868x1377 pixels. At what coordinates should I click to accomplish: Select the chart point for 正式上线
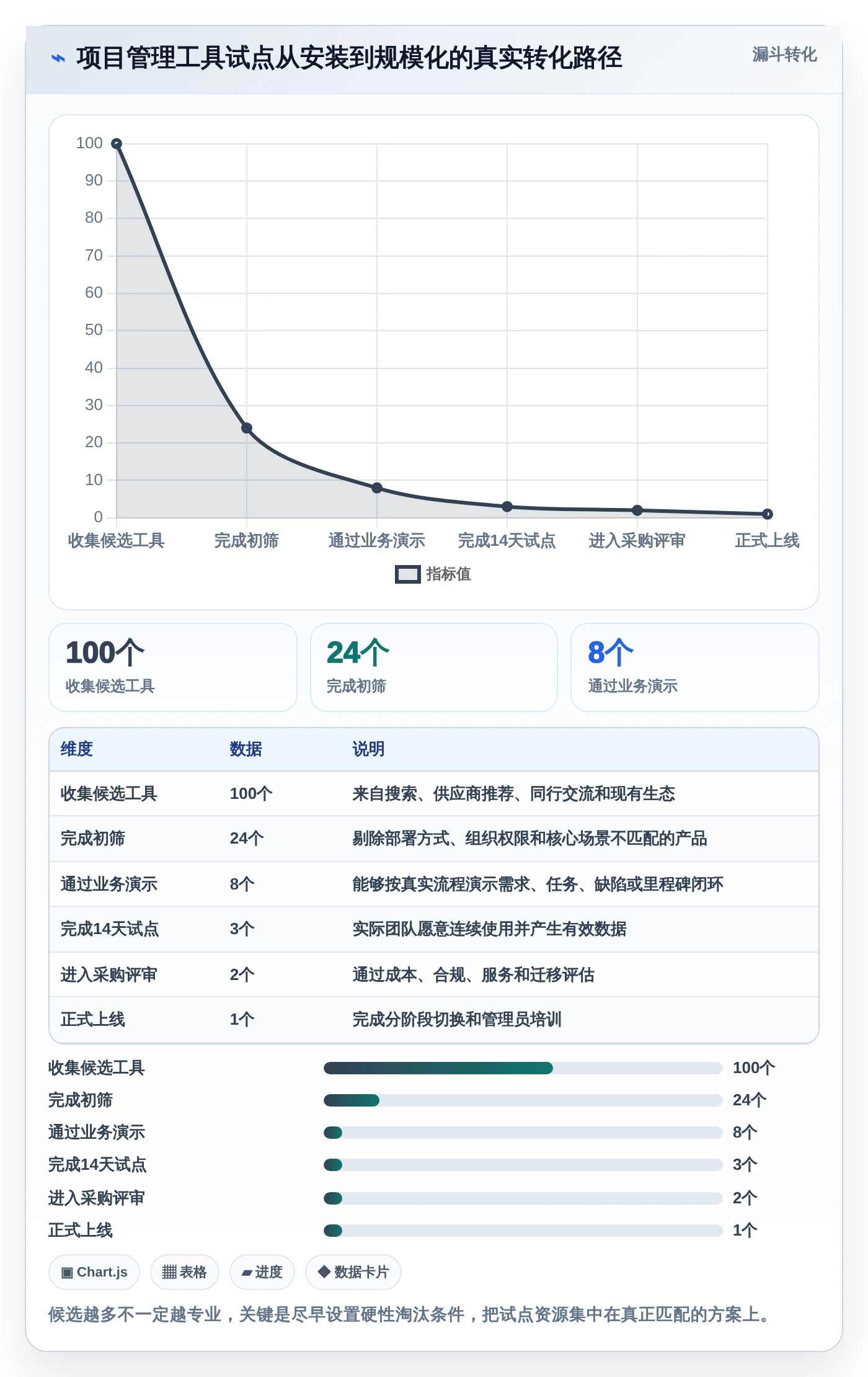768,514
